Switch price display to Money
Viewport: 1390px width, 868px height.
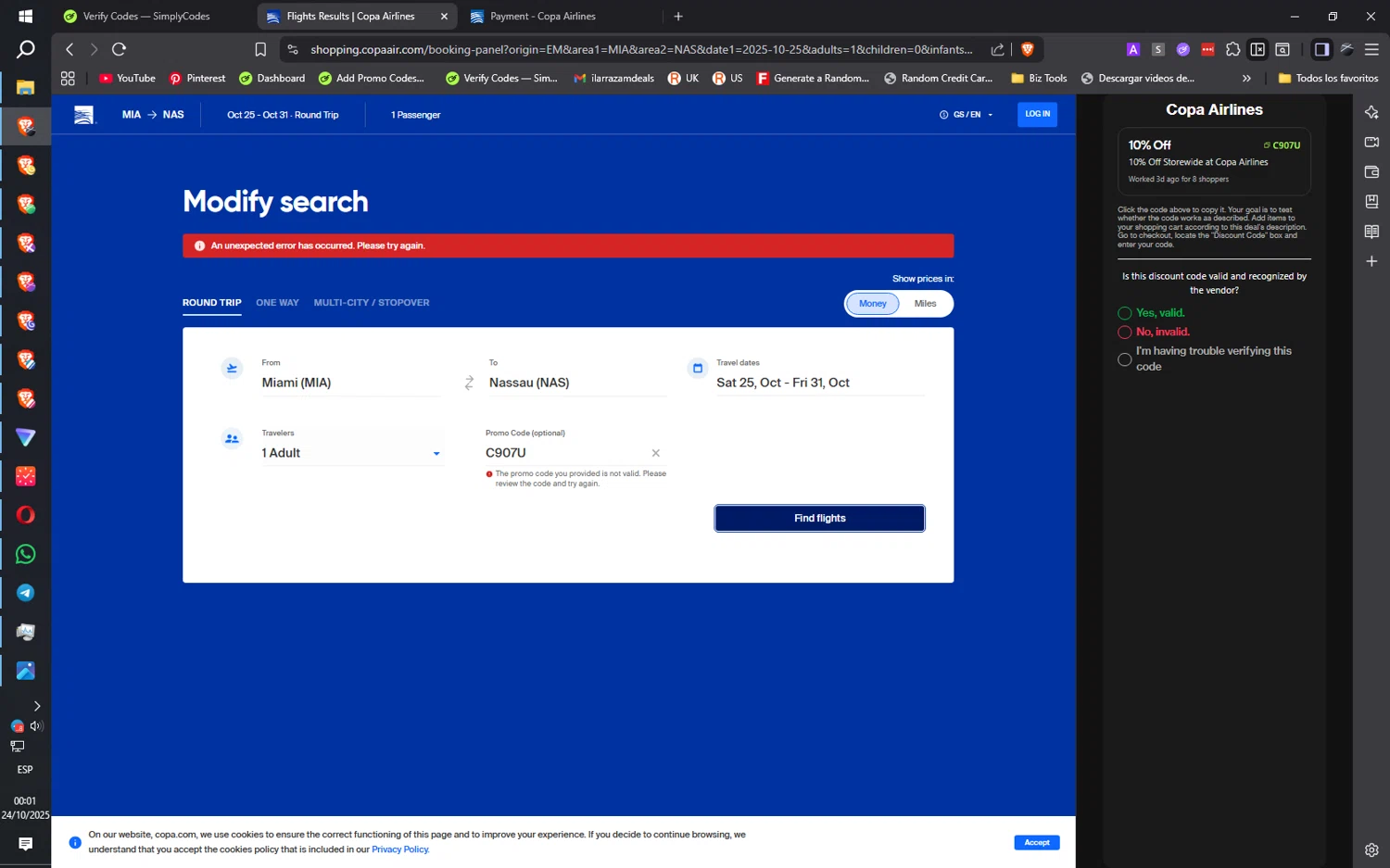pyautogui.click(x=872, y=304)
